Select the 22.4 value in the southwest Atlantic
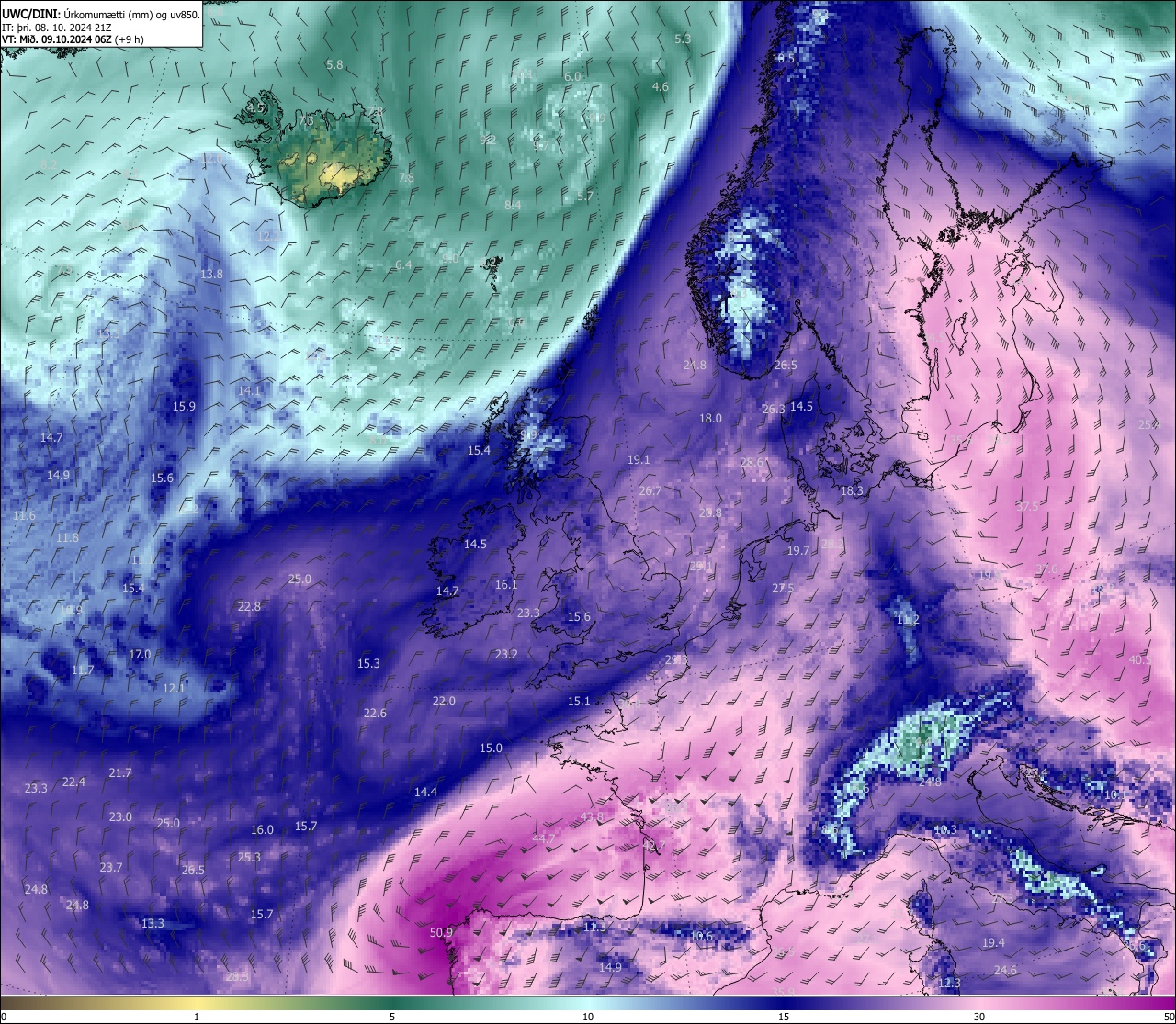The width and height of the screenshot is (1176, 1024). (x=73, y=782)
